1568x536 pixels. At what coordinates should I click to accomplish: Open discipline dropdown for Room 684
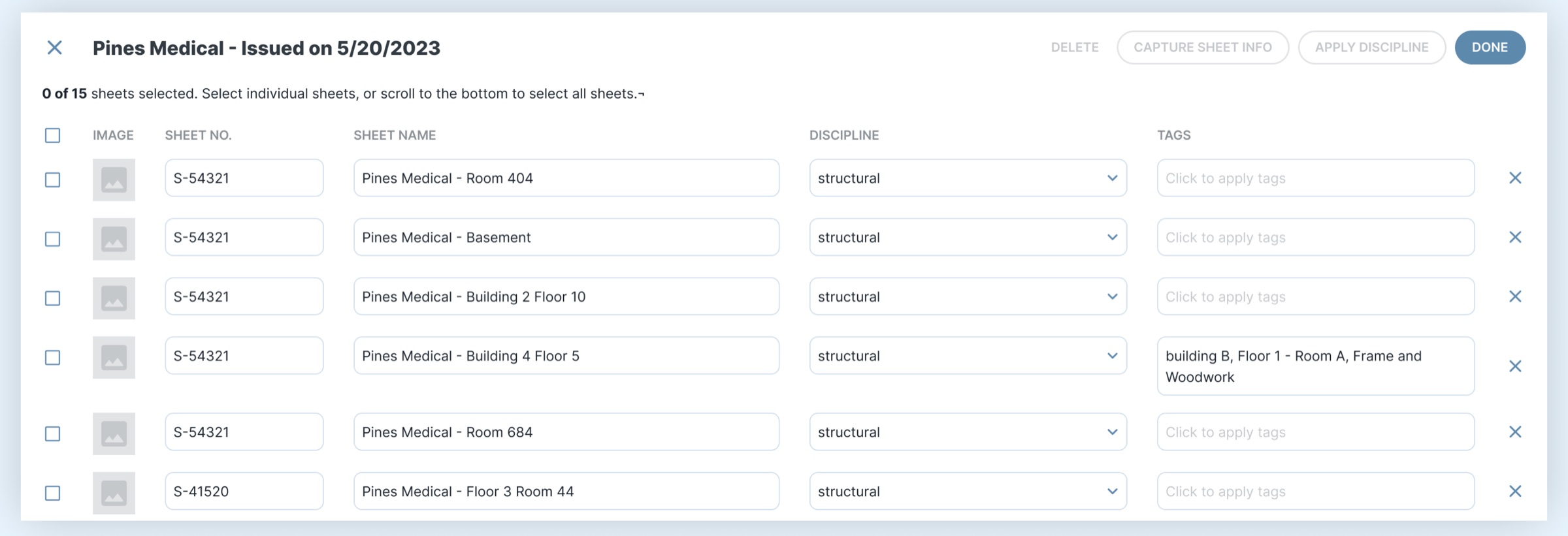(968, 432)
